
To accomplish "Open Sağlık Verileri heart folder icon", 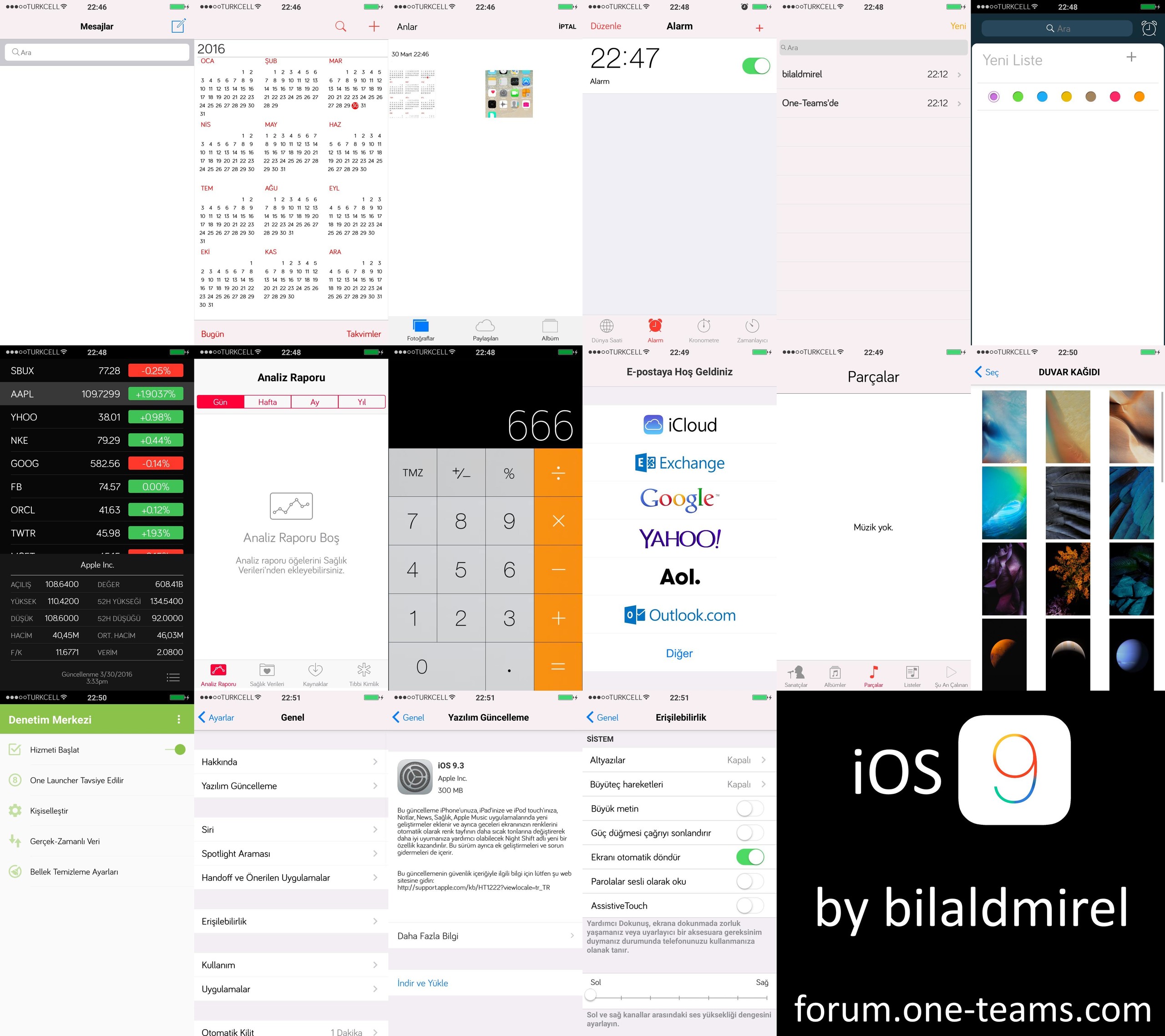I will click(x=267, y=670).
